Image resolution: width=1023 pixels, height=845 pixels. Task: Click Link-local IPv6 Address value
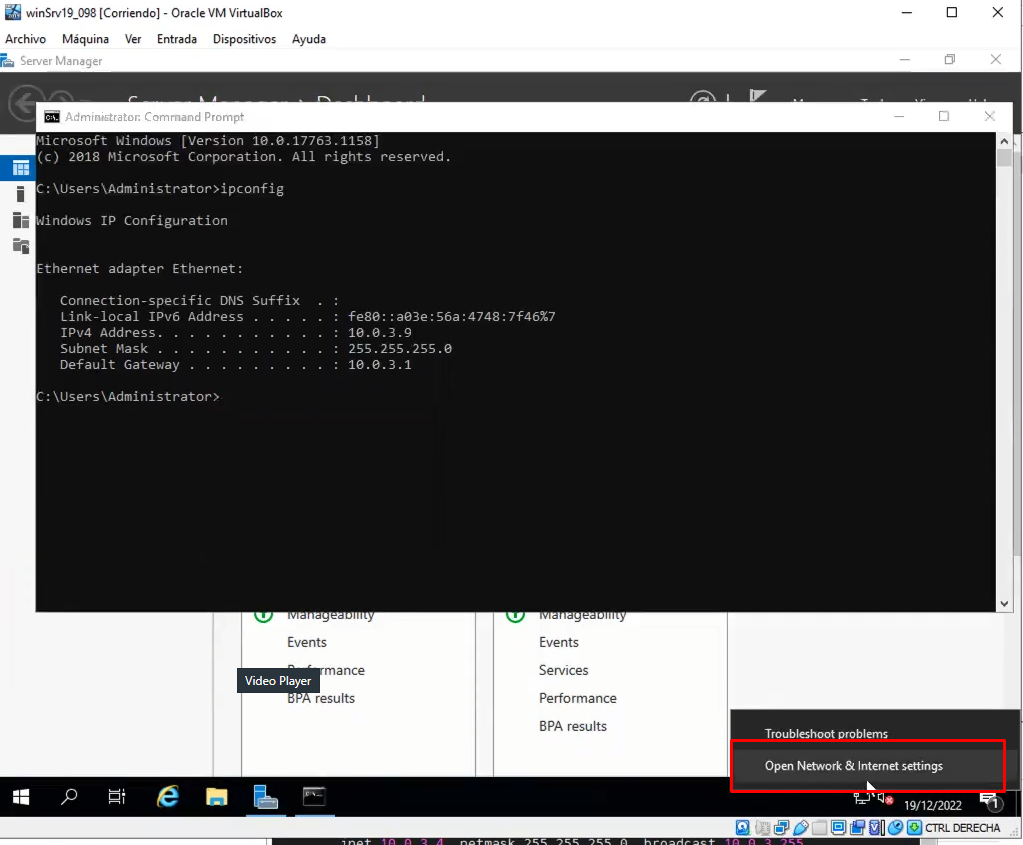pyautogui.click(x=451, y=316)
